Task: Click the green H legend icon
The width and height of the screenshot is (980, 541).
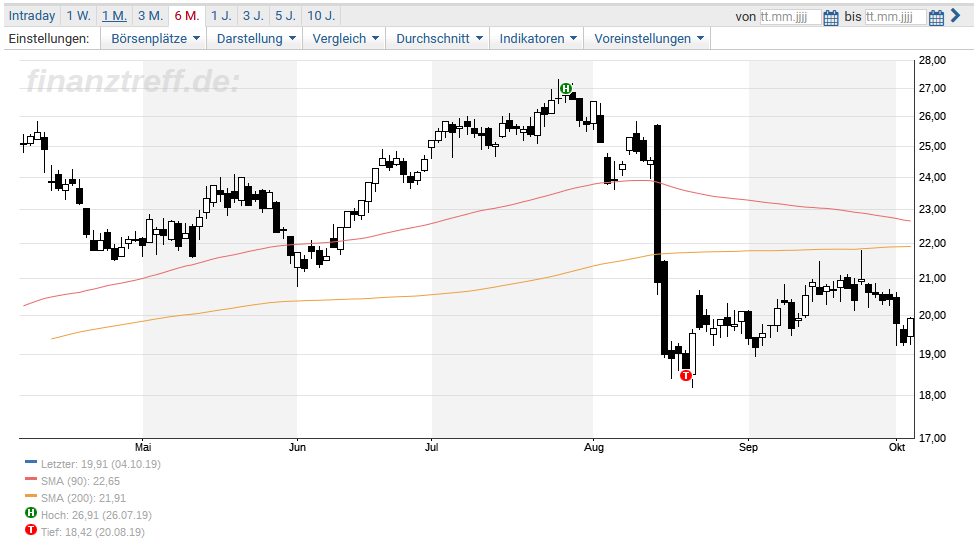Action: (31, 513)
